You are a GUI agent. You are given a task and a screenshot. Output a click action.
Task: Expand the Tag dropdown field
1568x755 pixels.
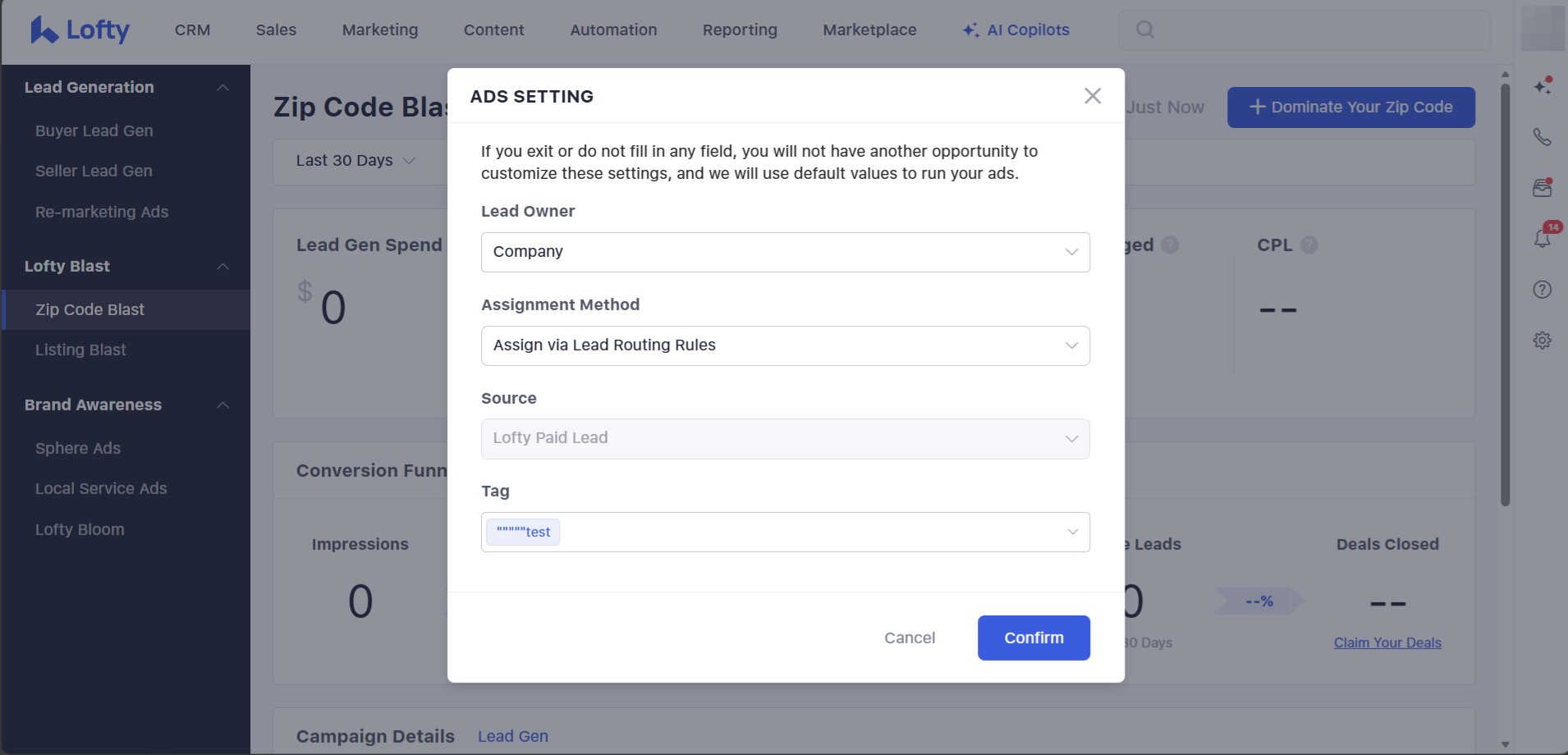tap(1071, 532)
